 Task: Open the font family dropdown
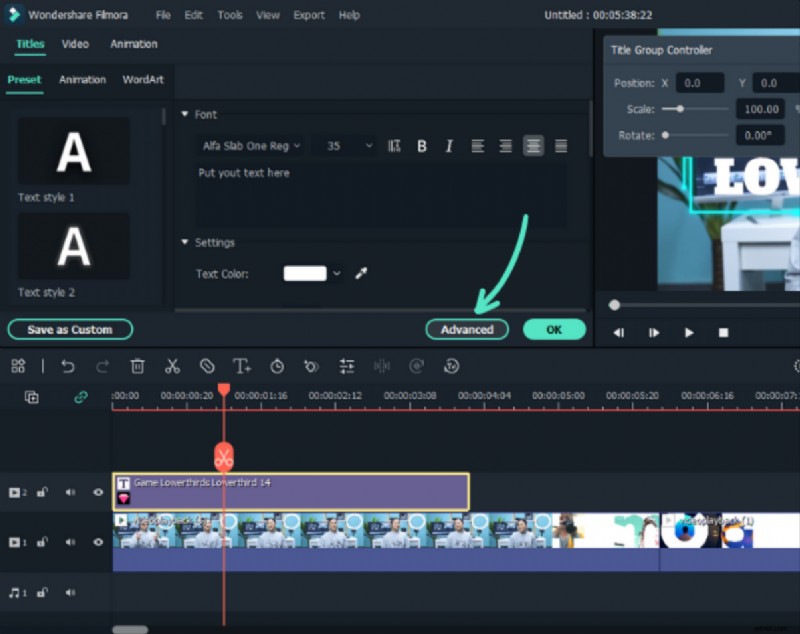[x=250, y=145]
